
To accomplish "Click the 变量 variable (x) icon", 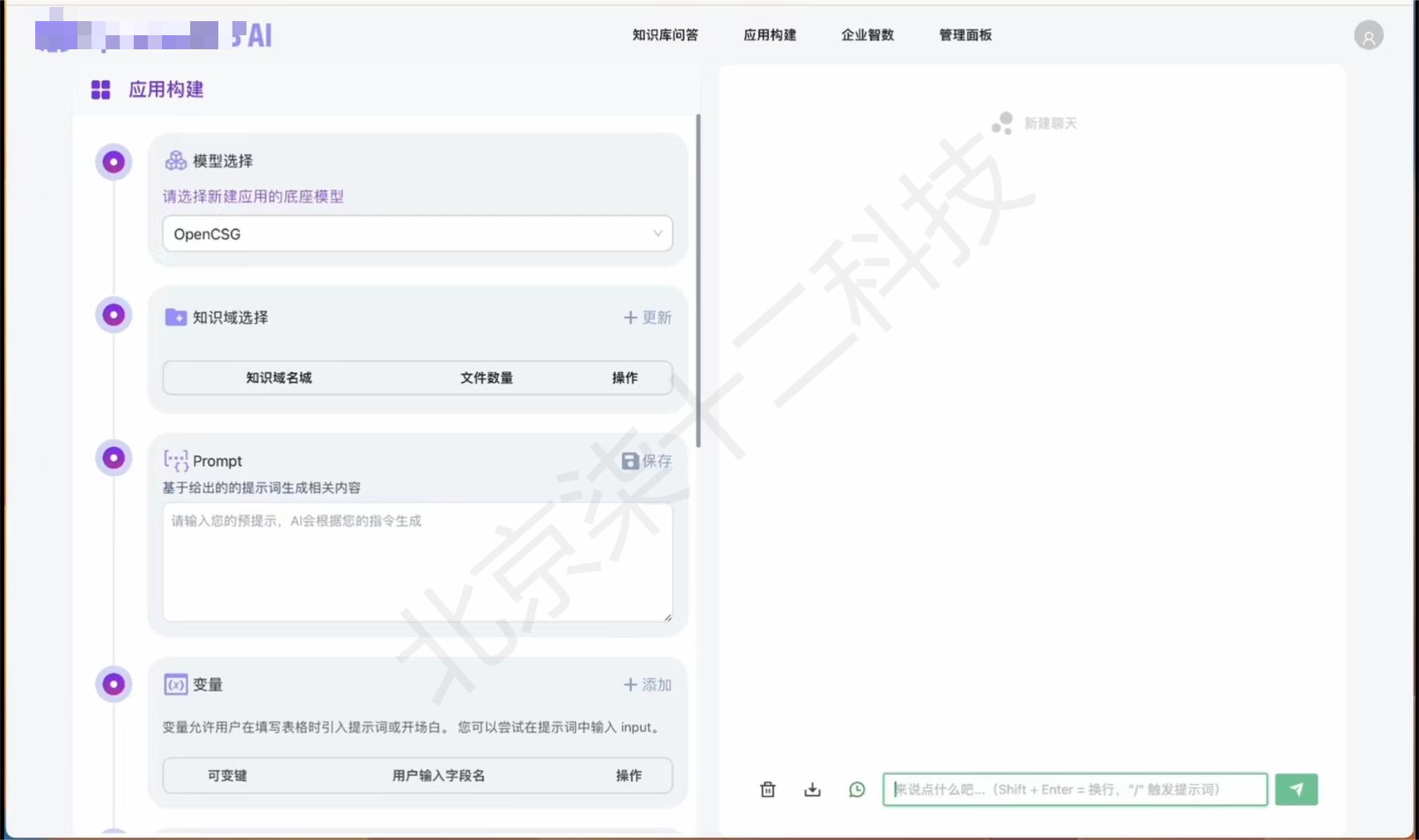I will [x=175, y=684].
